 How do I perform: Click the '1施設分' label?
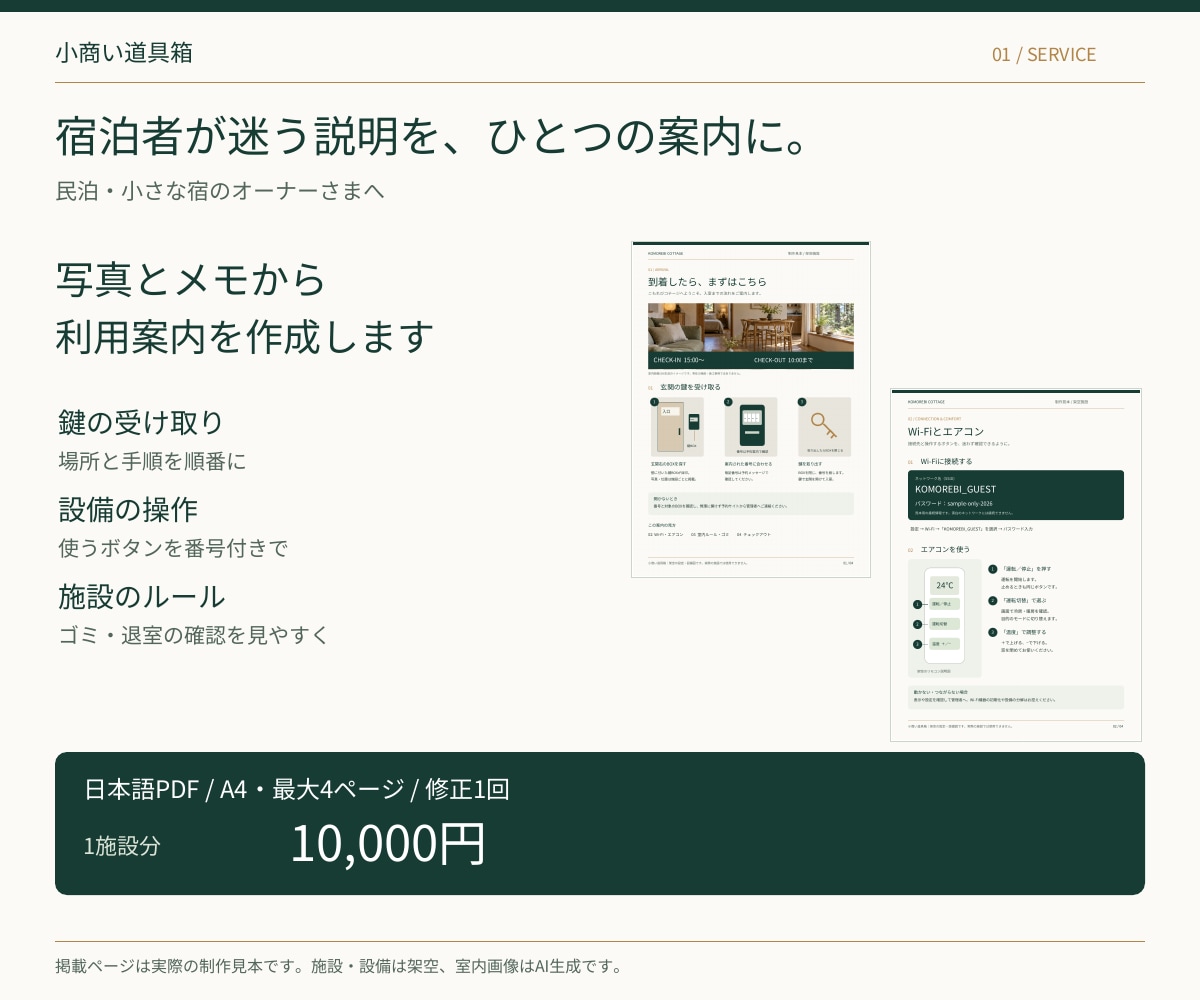[122, 846]
